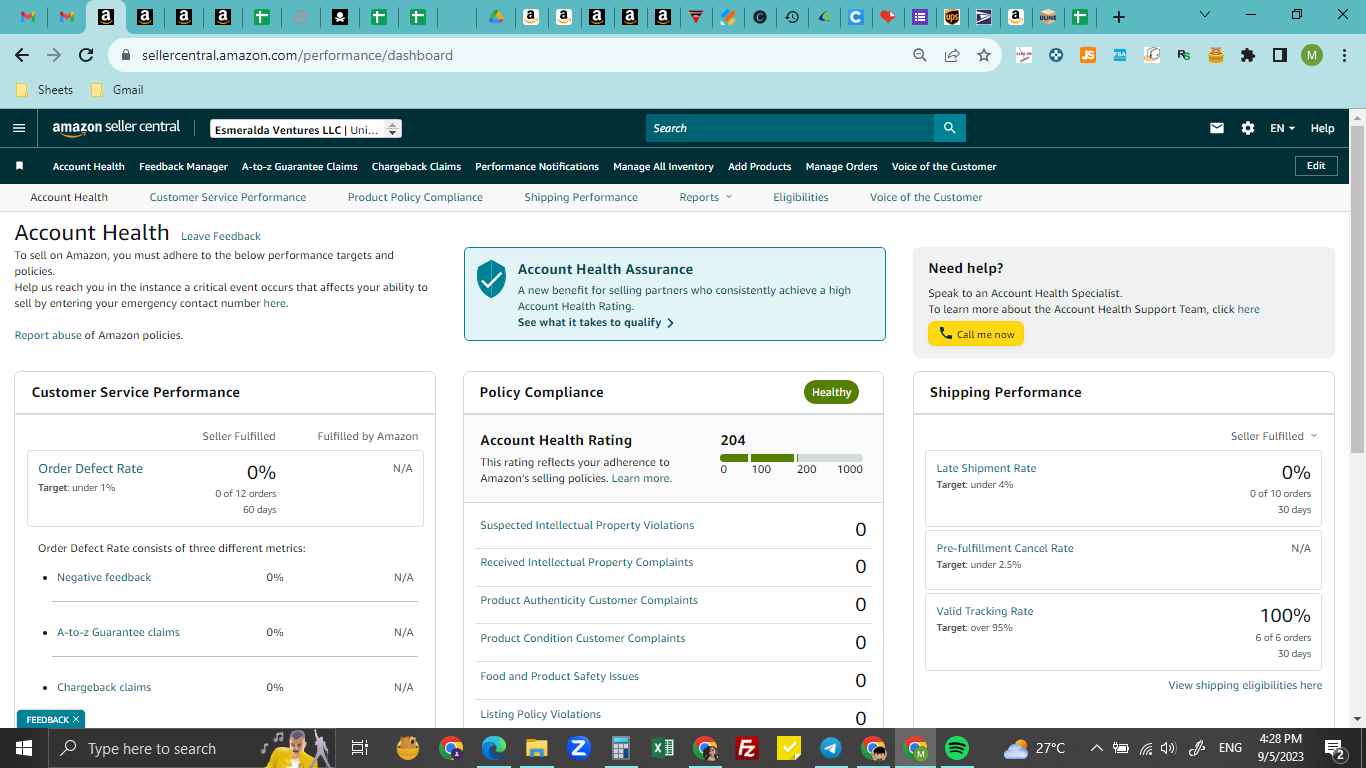Open Excel from the taskbar
The width and height of the screenshot is (1366, 768).
pyautogui.click(x=662, y=748)
